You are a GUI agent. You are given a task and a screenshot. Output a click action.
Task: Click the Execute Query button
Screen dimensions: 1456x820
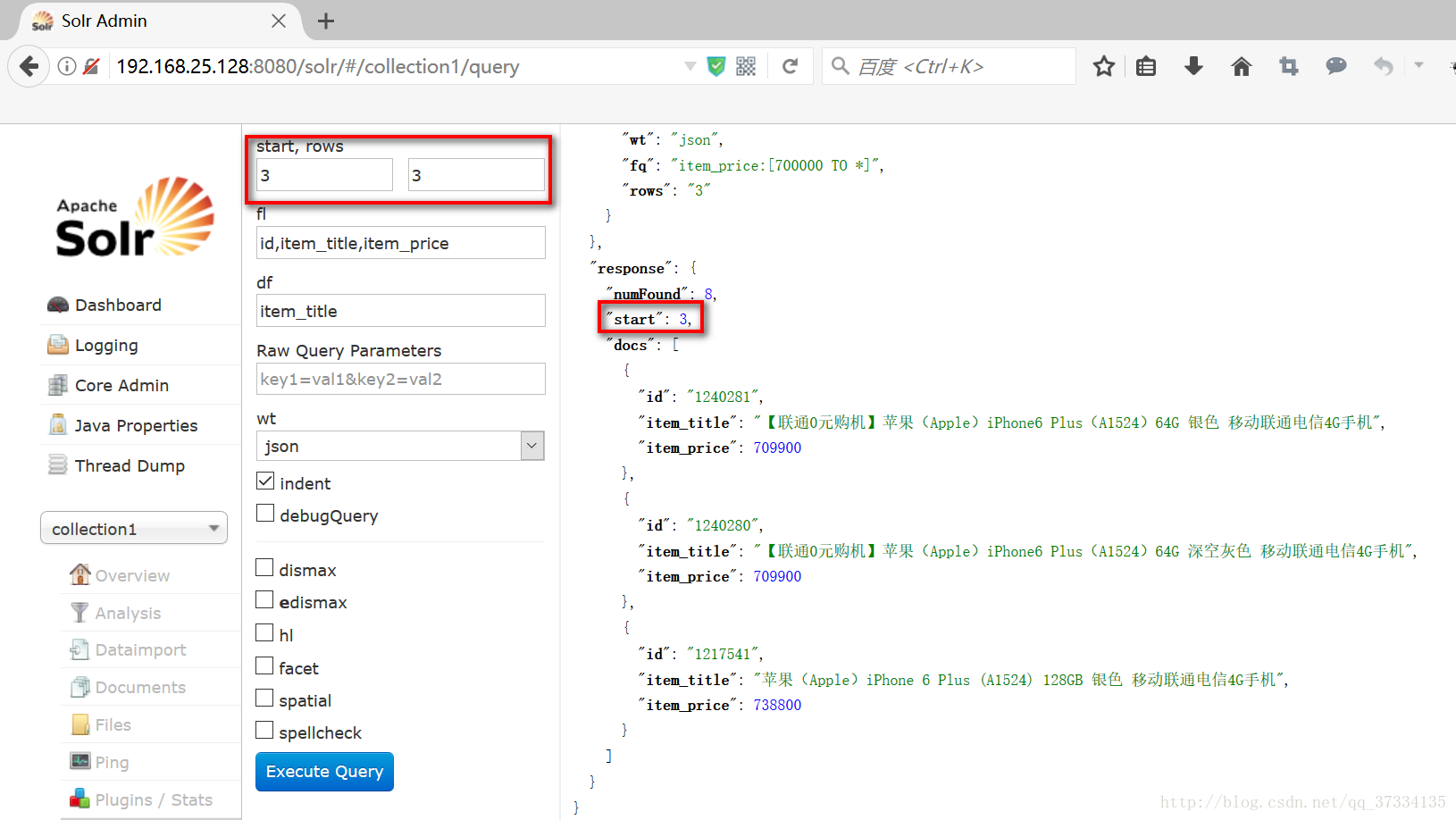[324, 772]
